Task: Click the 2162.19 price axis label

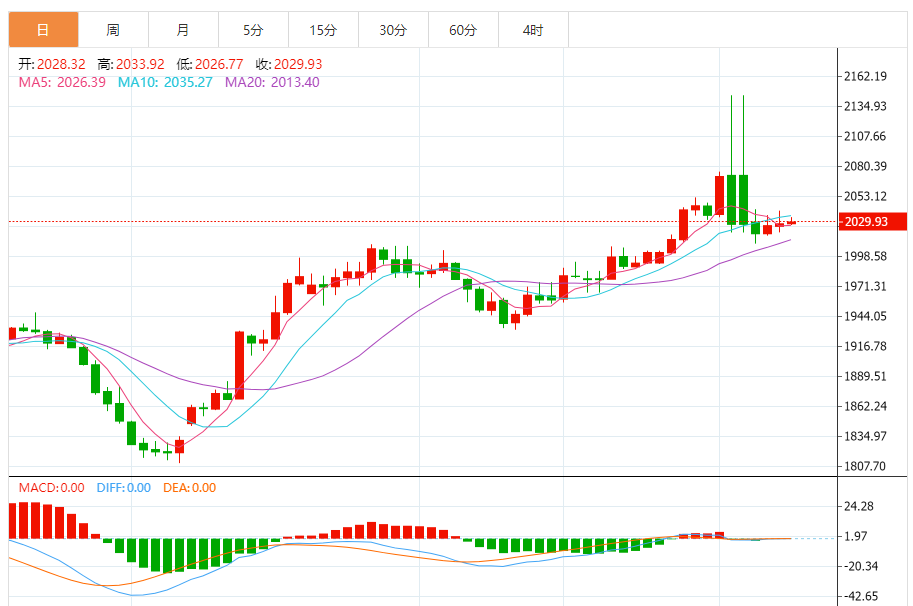Action: tap(865, 76)
